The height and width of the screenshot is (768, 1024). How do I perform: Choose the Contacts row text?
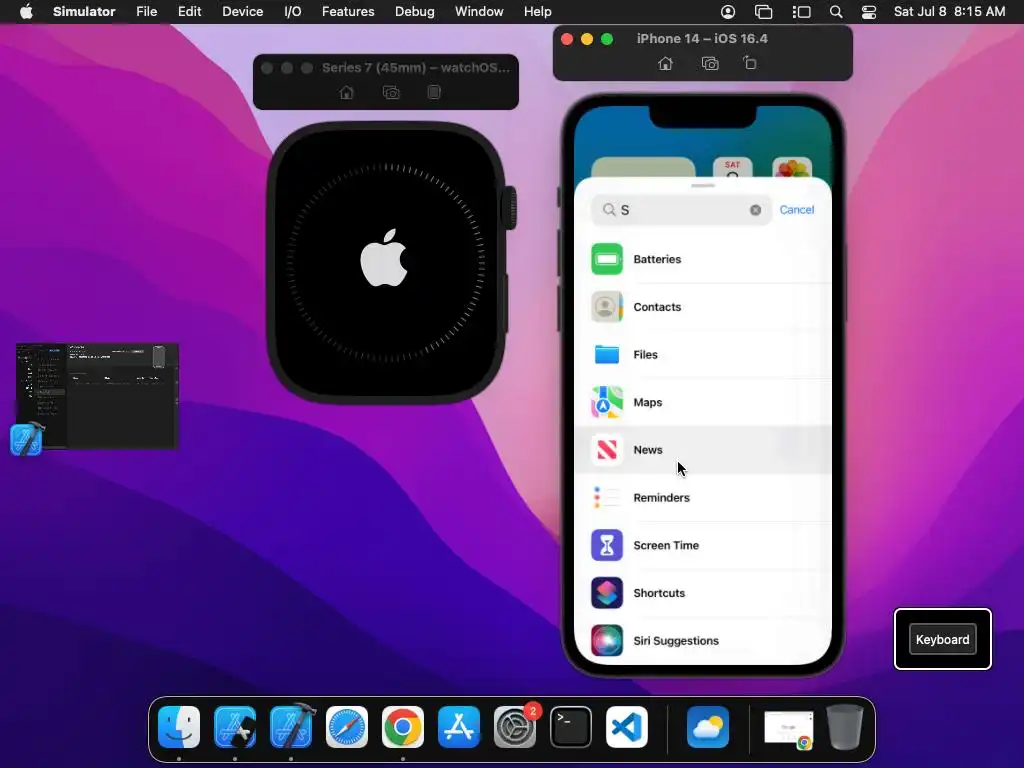click(657, 307)
